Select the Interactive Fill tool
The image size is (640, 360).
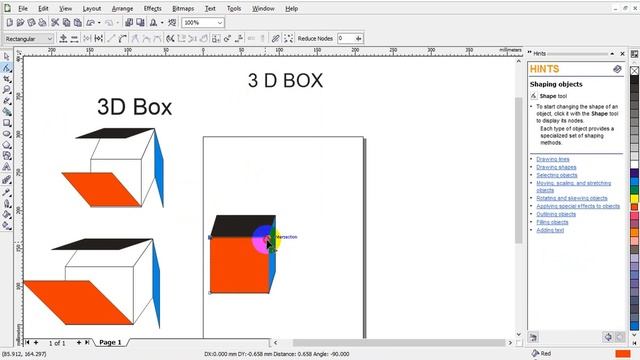pos(7,225)
